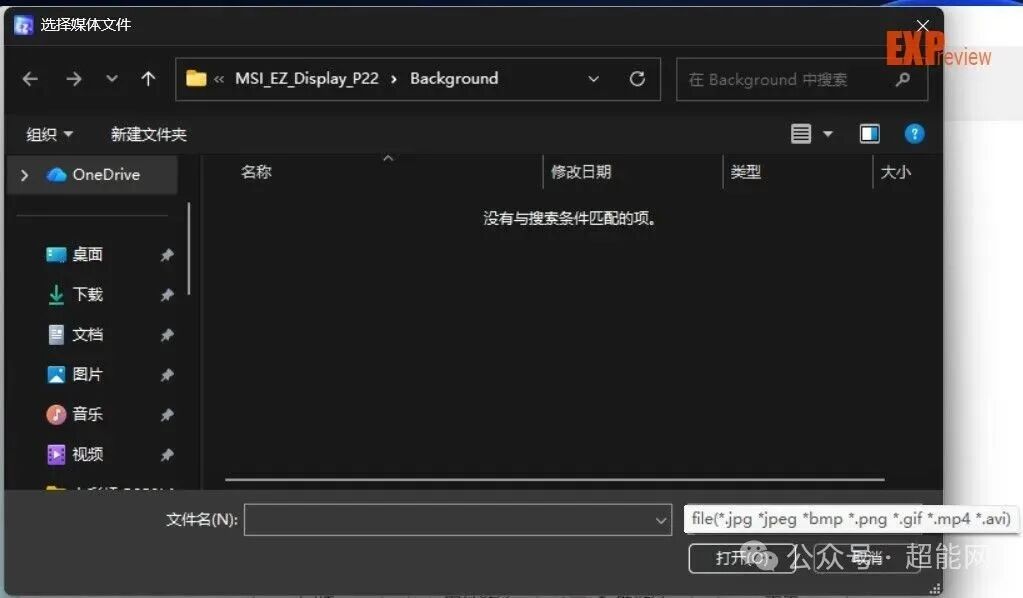The height and width of the screenshot is (598, 1023).
Task: Go back with the left arrow
Action: (30, 80)
